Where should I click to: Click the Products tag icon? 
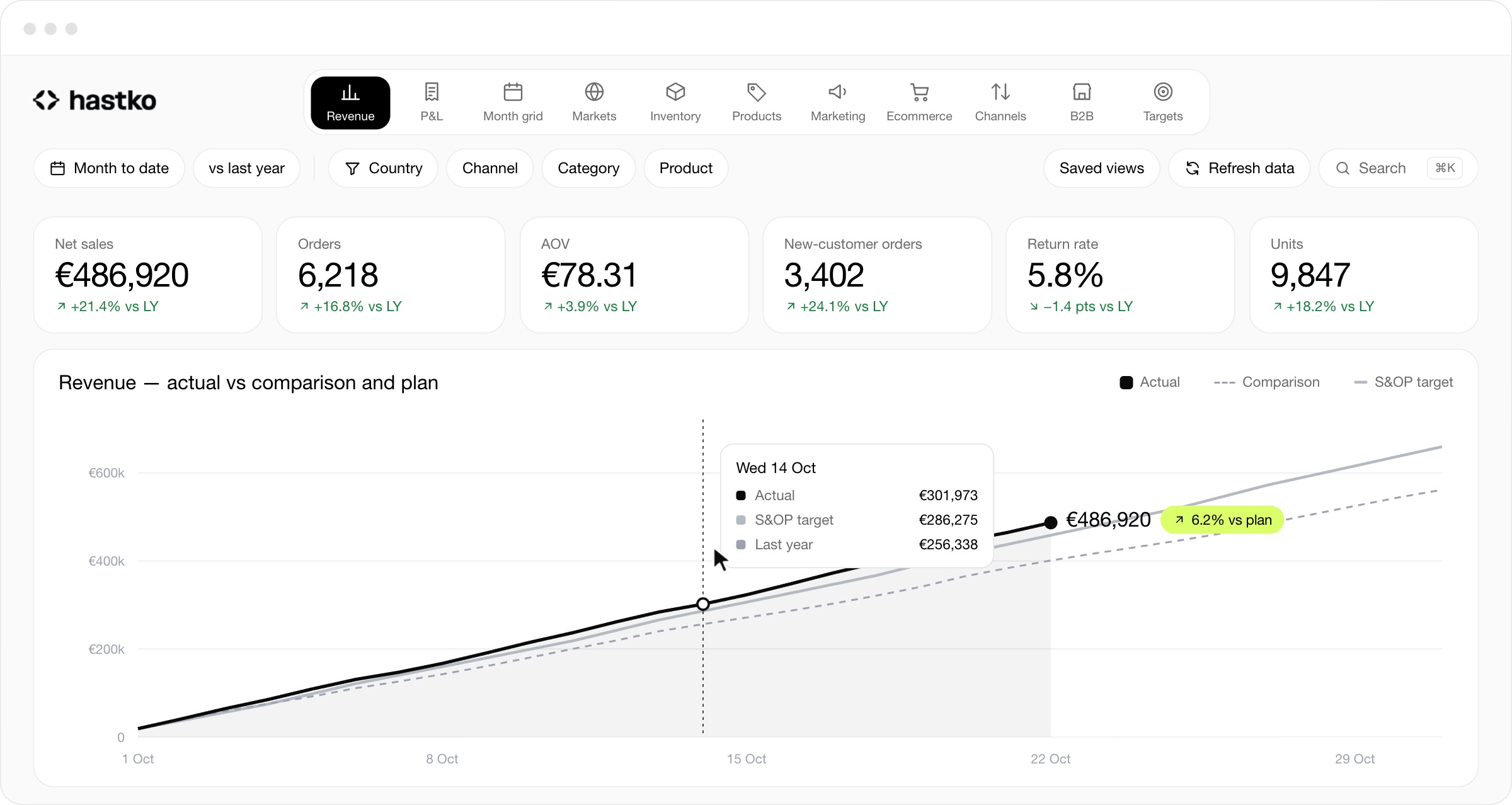click(x=757, y=92)
